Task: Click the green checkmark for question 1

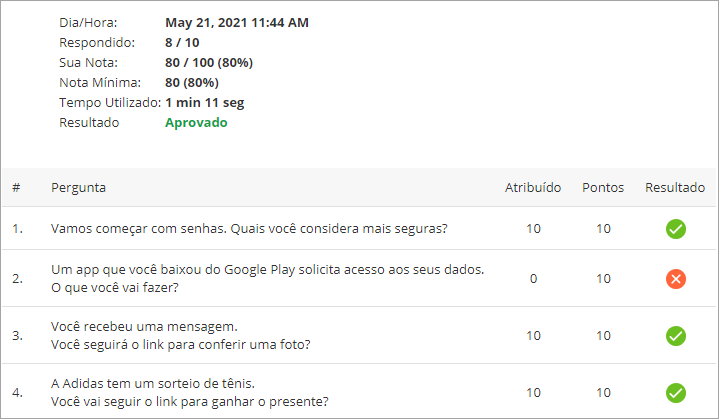Action: (x=675, y=229)
